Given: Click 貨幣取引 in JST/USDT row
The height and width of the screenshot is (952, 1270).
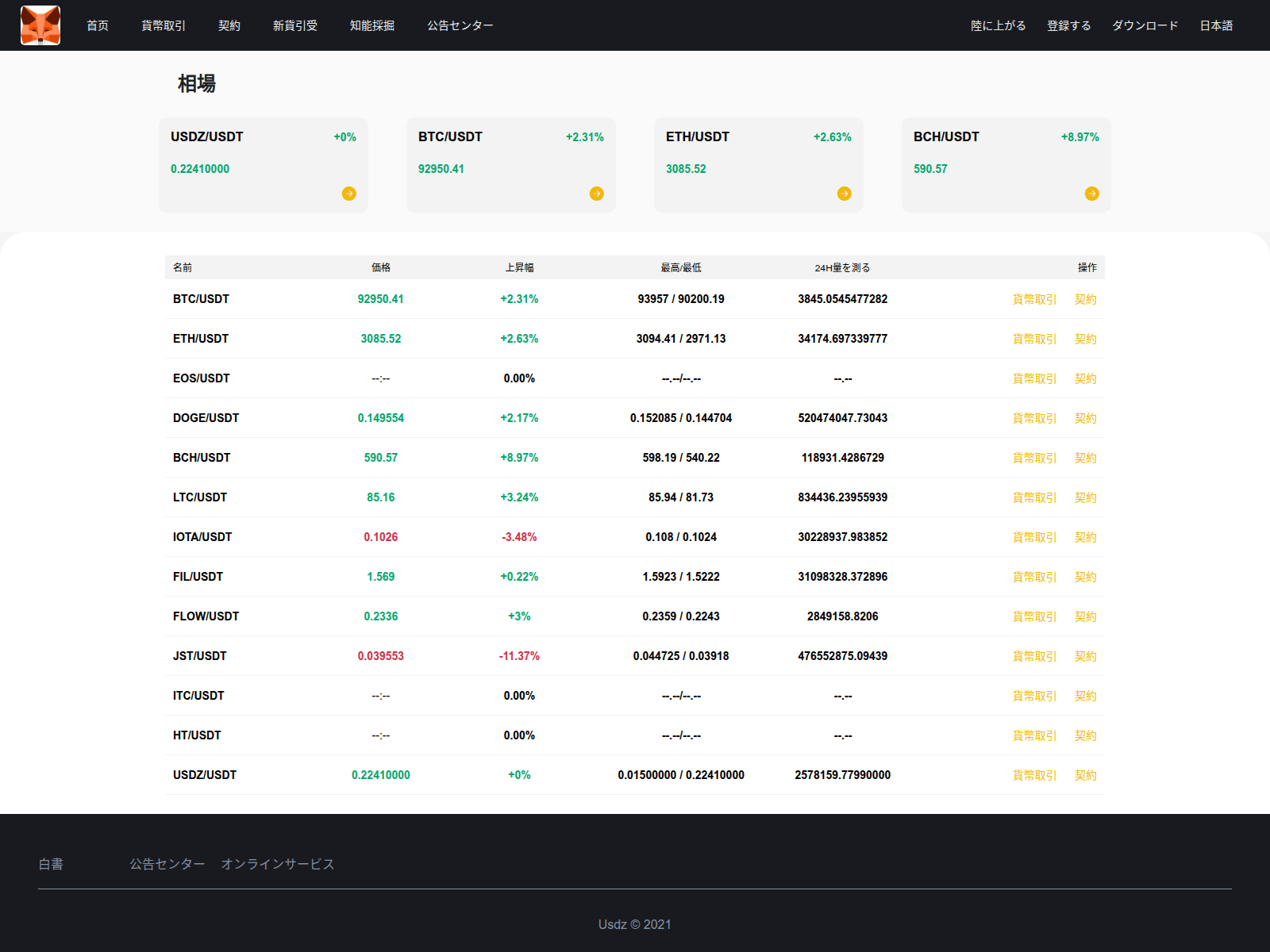Looking at the screenshot, I should [1035, 656].
